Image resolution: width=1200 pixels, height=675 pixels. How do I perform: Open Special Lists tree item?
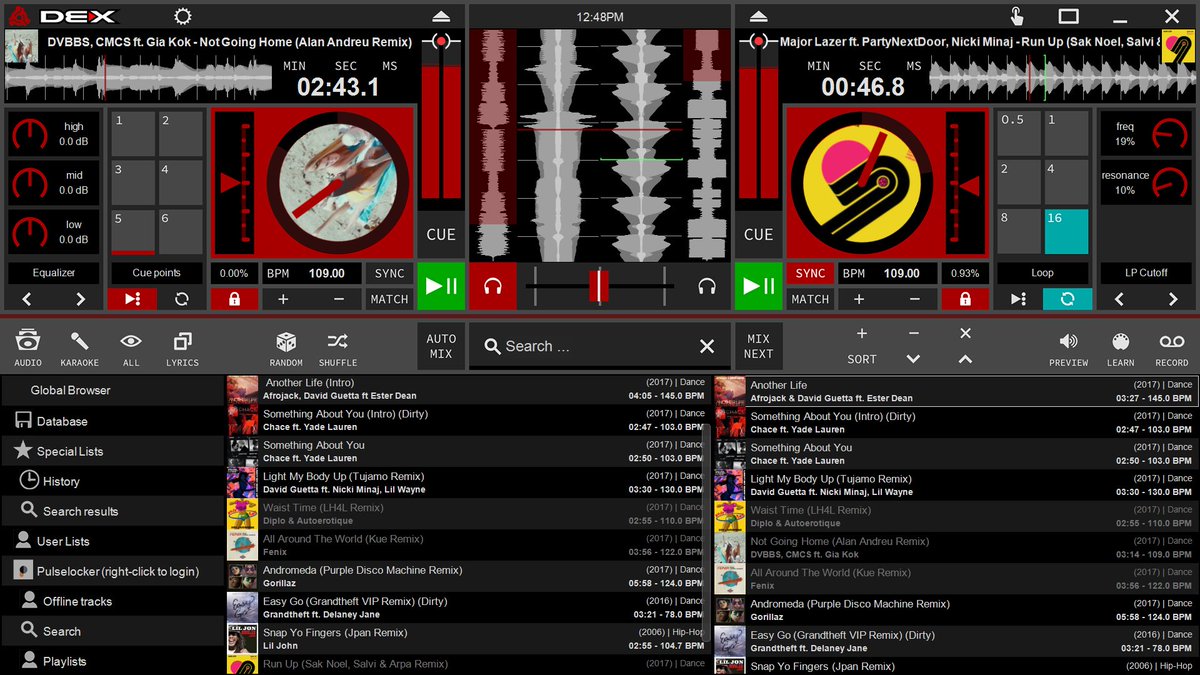click(112, 451)
